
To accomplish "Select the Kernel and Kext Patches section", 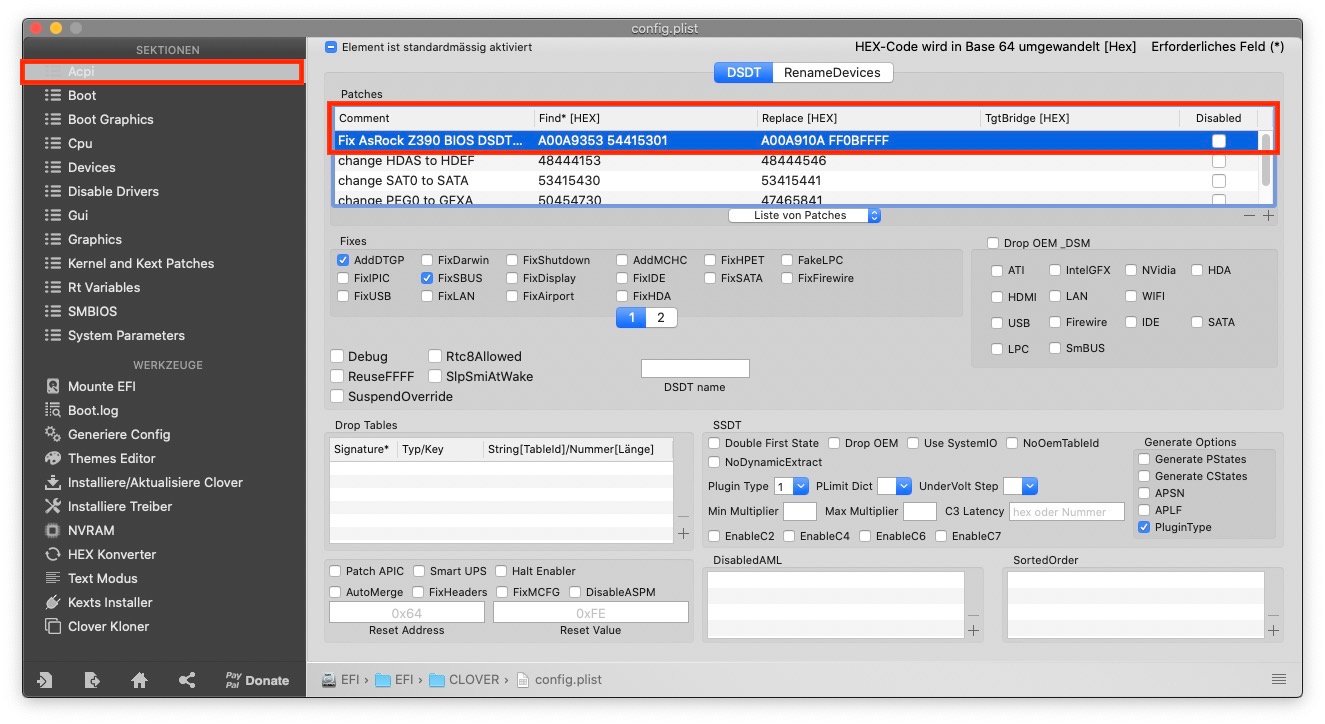I will pyautogui.click(x=141, y=264).
